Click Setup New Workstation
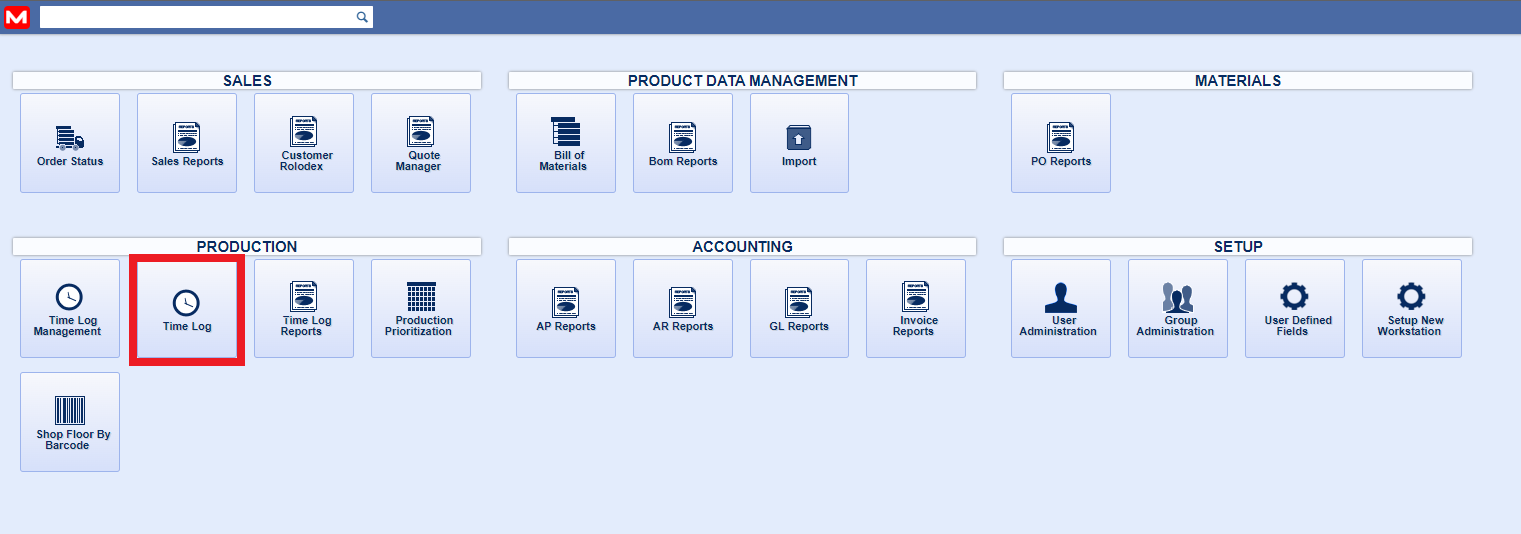 point(1412,308)
